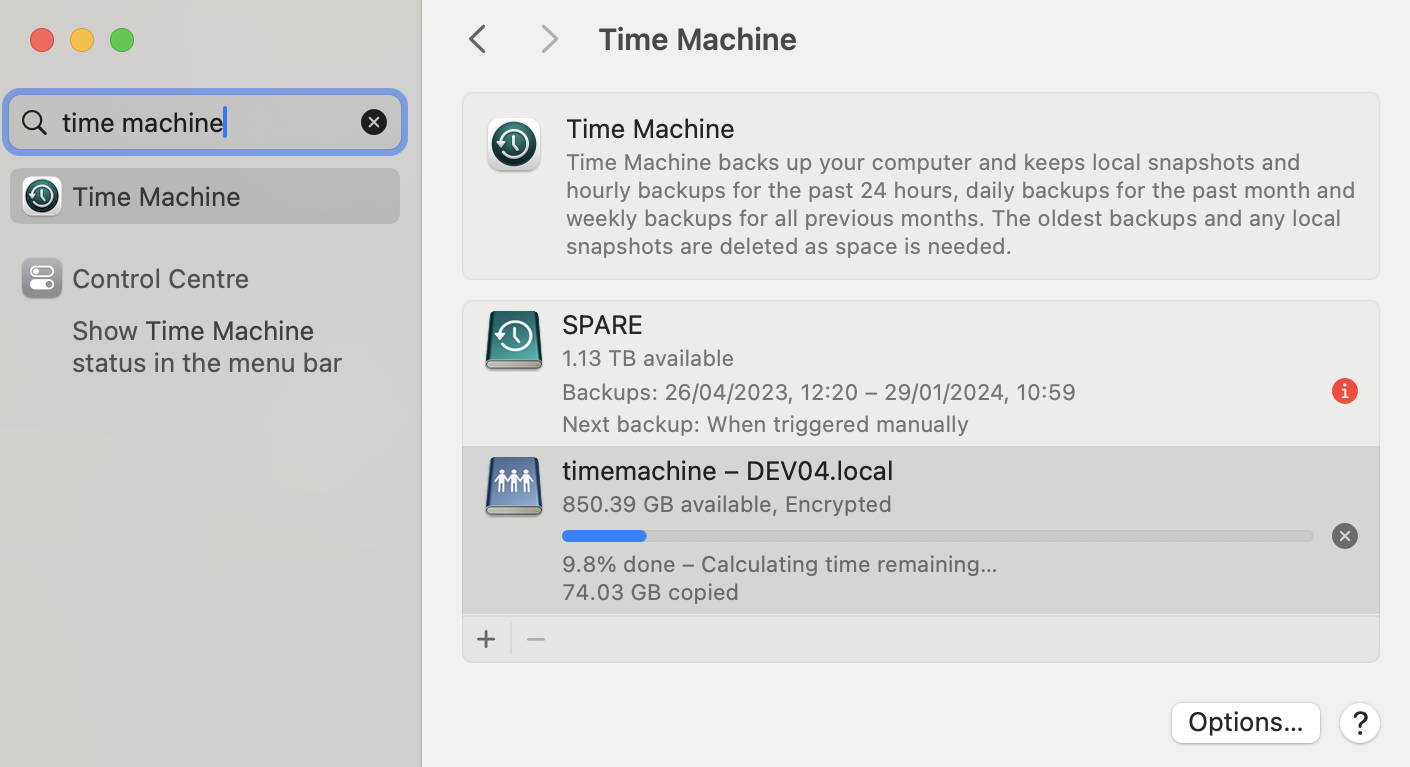Click the forward navigation chevron

549,39
